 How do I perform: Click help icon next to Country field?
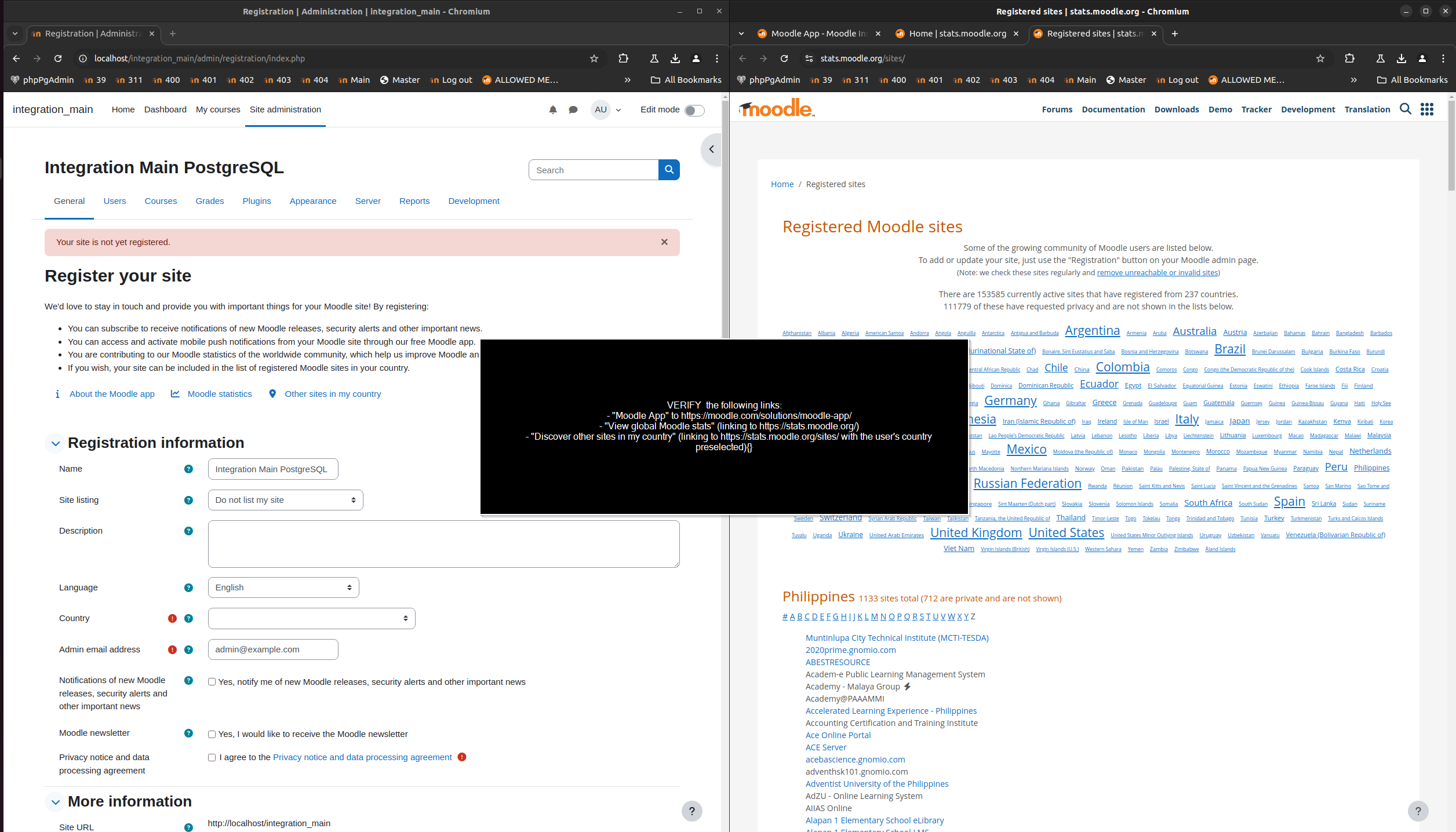pos(188,618)
